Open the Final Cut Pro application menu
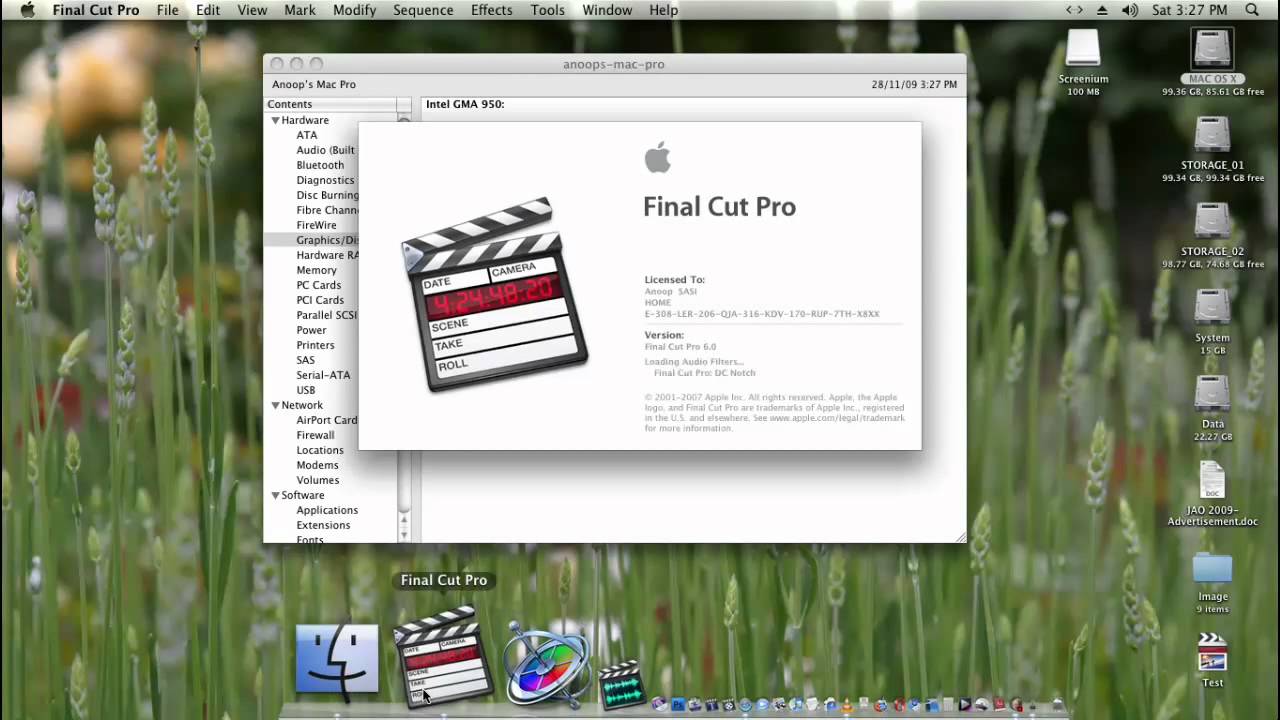The image size is (1280, 720). click(96, 10)
